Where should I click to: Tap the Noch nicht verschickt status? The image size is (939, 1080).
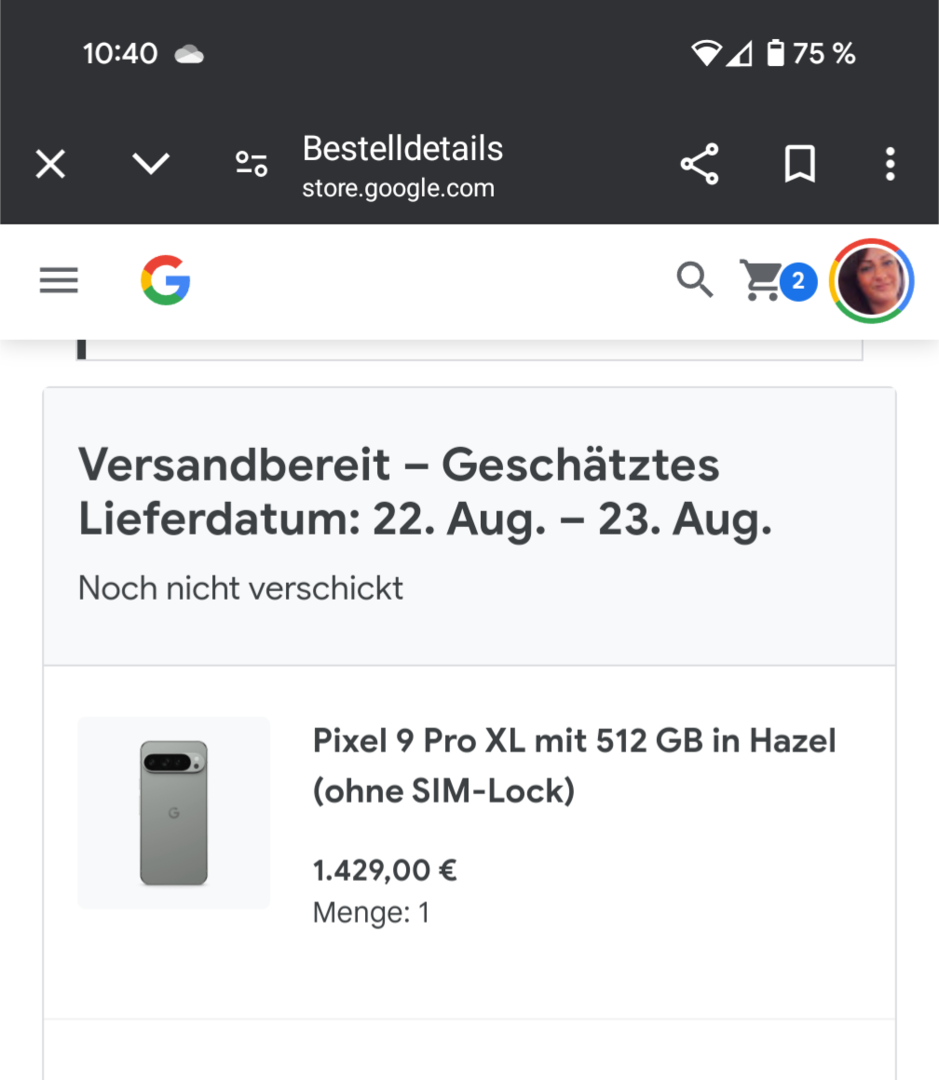[240, 588]
